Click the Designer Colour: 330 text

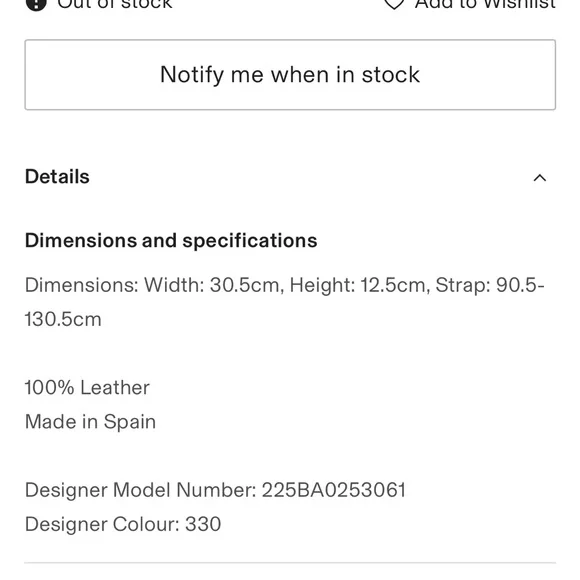[x=123, y=524]
